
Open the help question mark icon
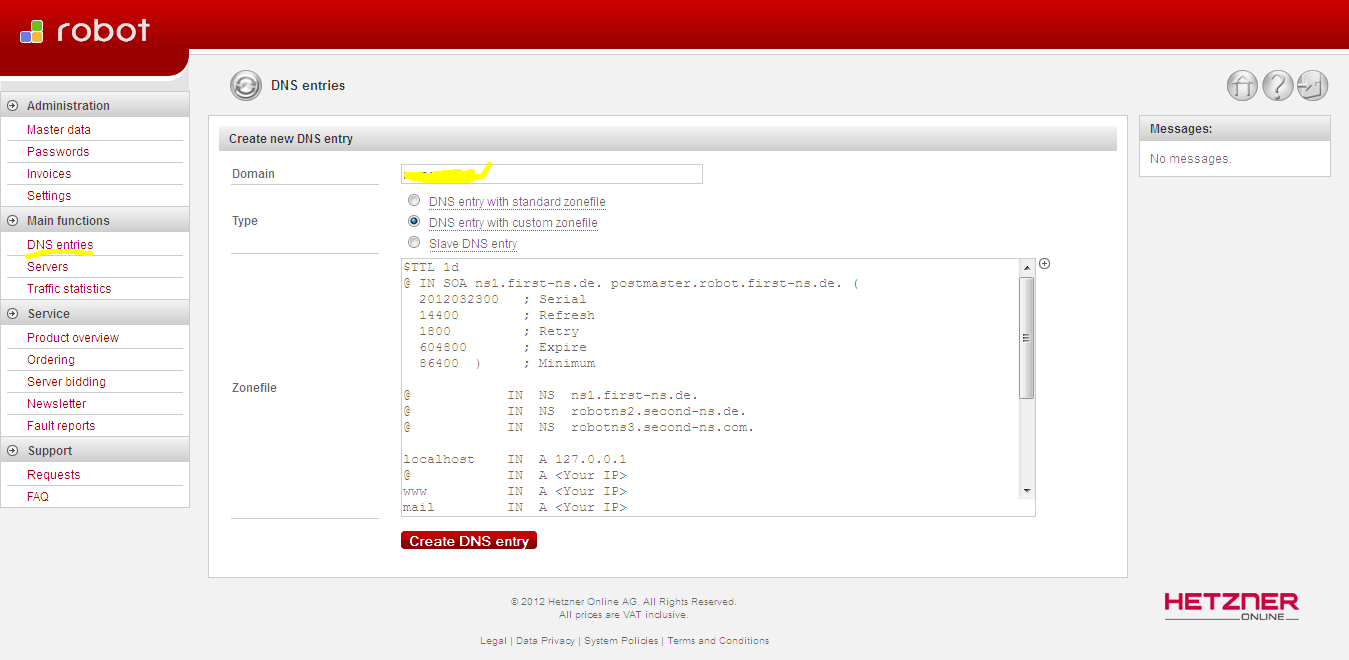(1277, 86)
